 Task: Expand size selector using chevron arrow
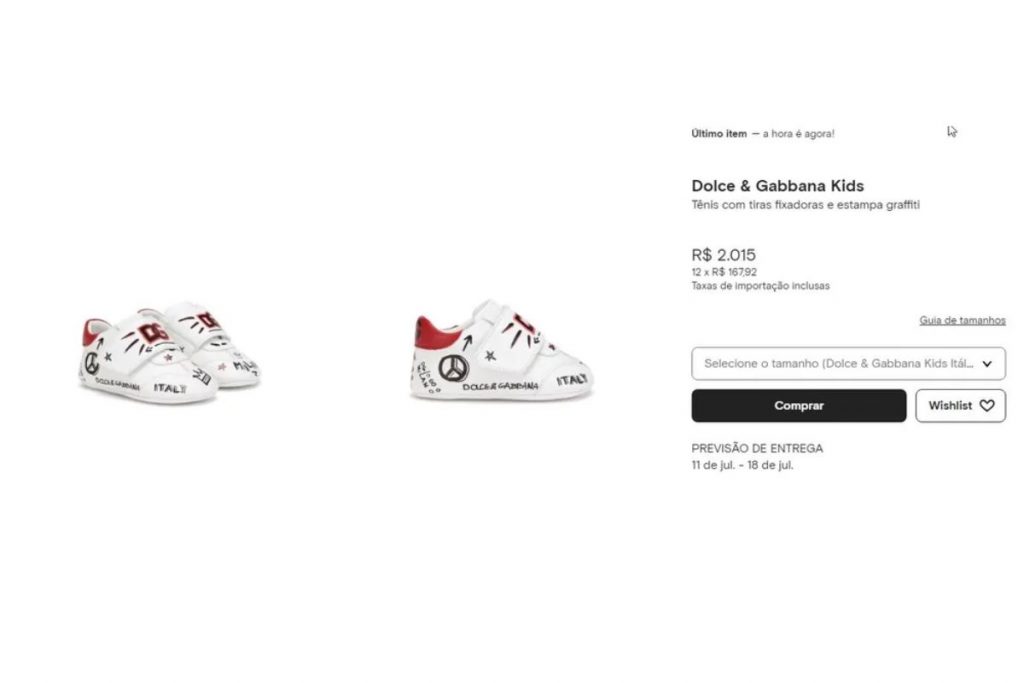(x=987, y=364)
